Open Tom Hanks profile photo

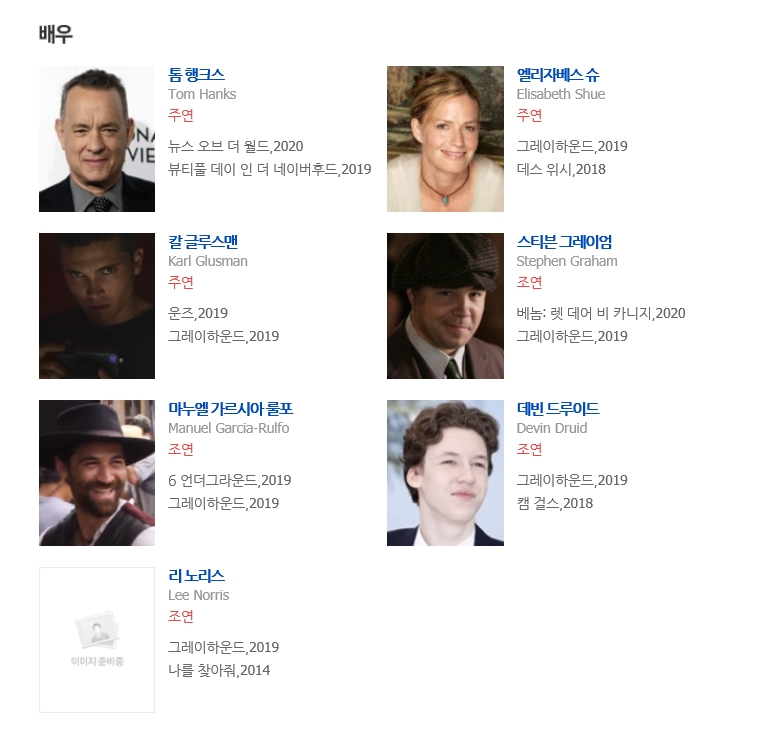tap(97, 139)
